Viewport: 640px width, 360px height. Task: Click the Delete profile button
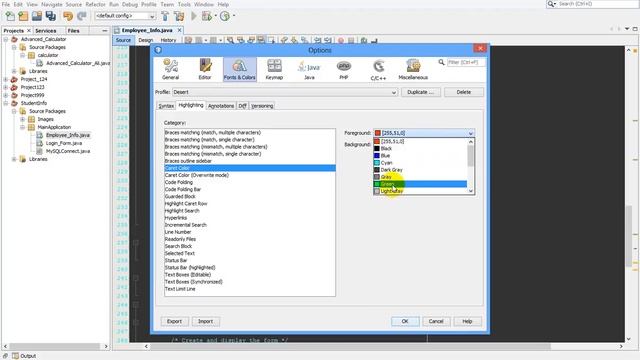pos(464,92)
